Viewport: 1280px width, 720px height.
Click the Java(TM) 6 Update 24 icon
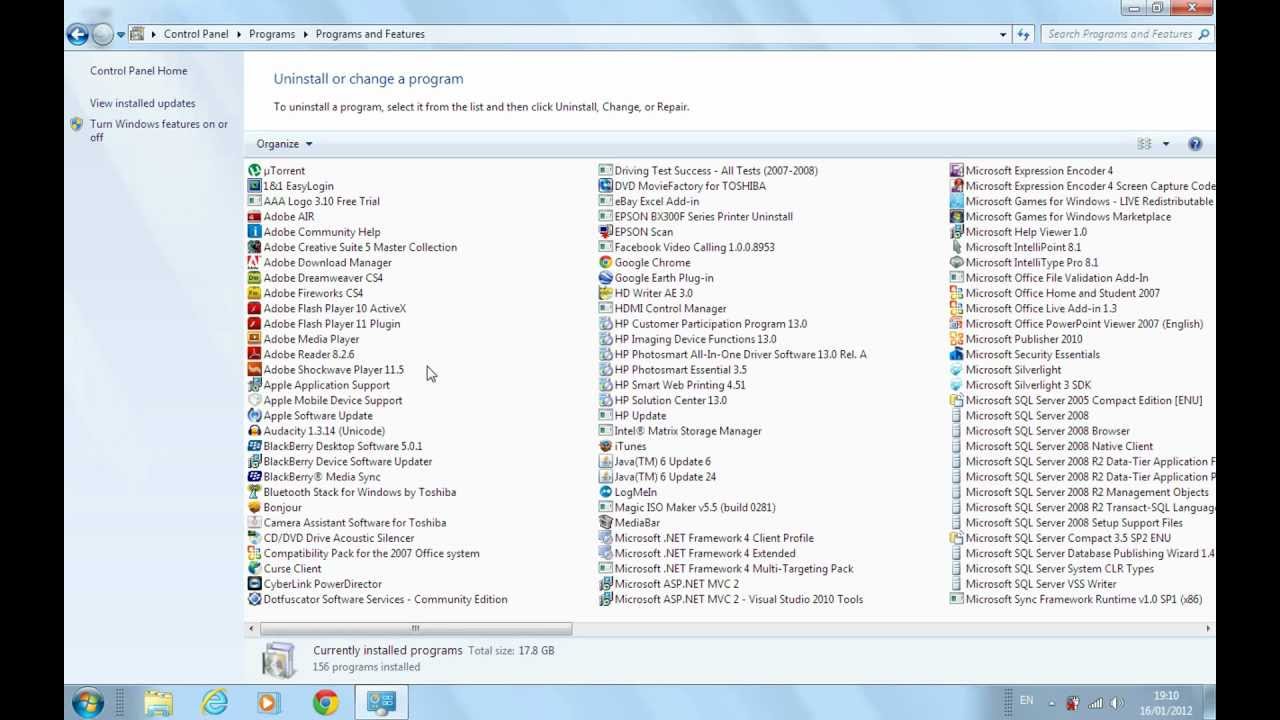(606, 477)
